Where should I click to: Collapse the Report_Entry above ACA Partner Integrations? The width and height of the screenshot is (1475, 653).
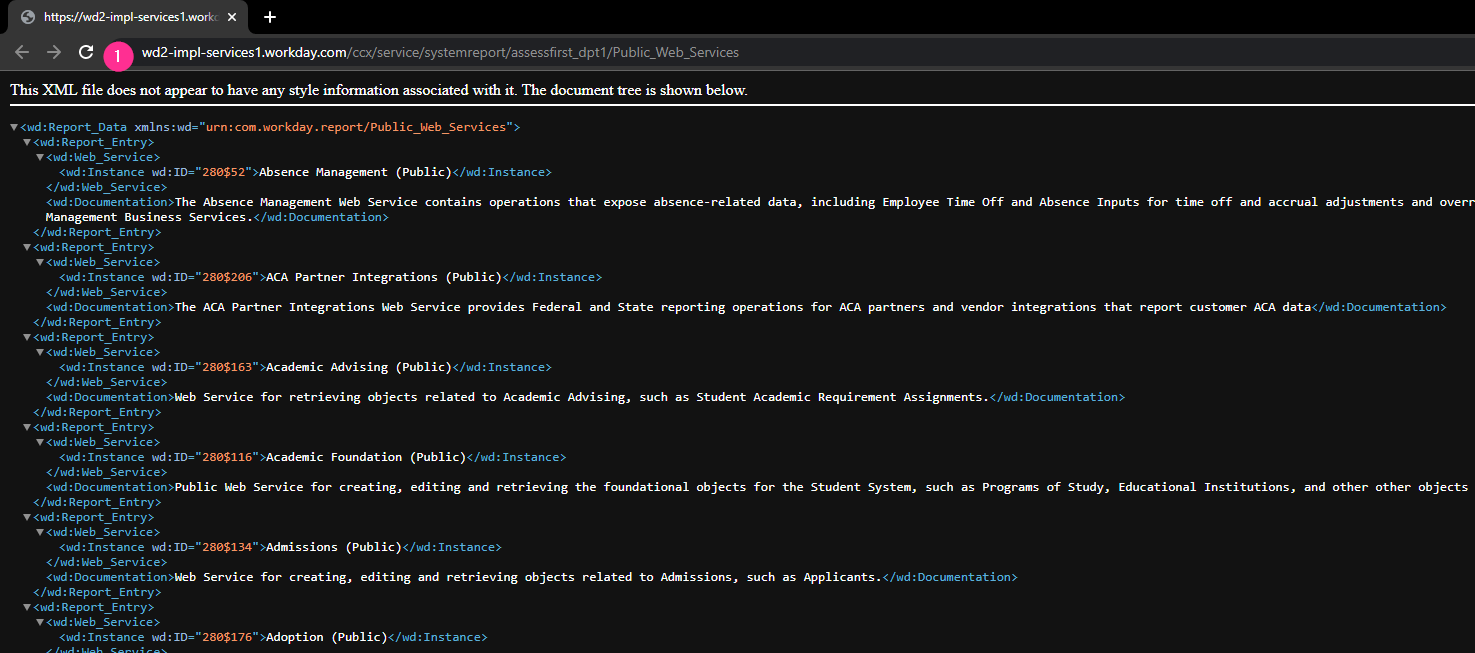(27, 247)
